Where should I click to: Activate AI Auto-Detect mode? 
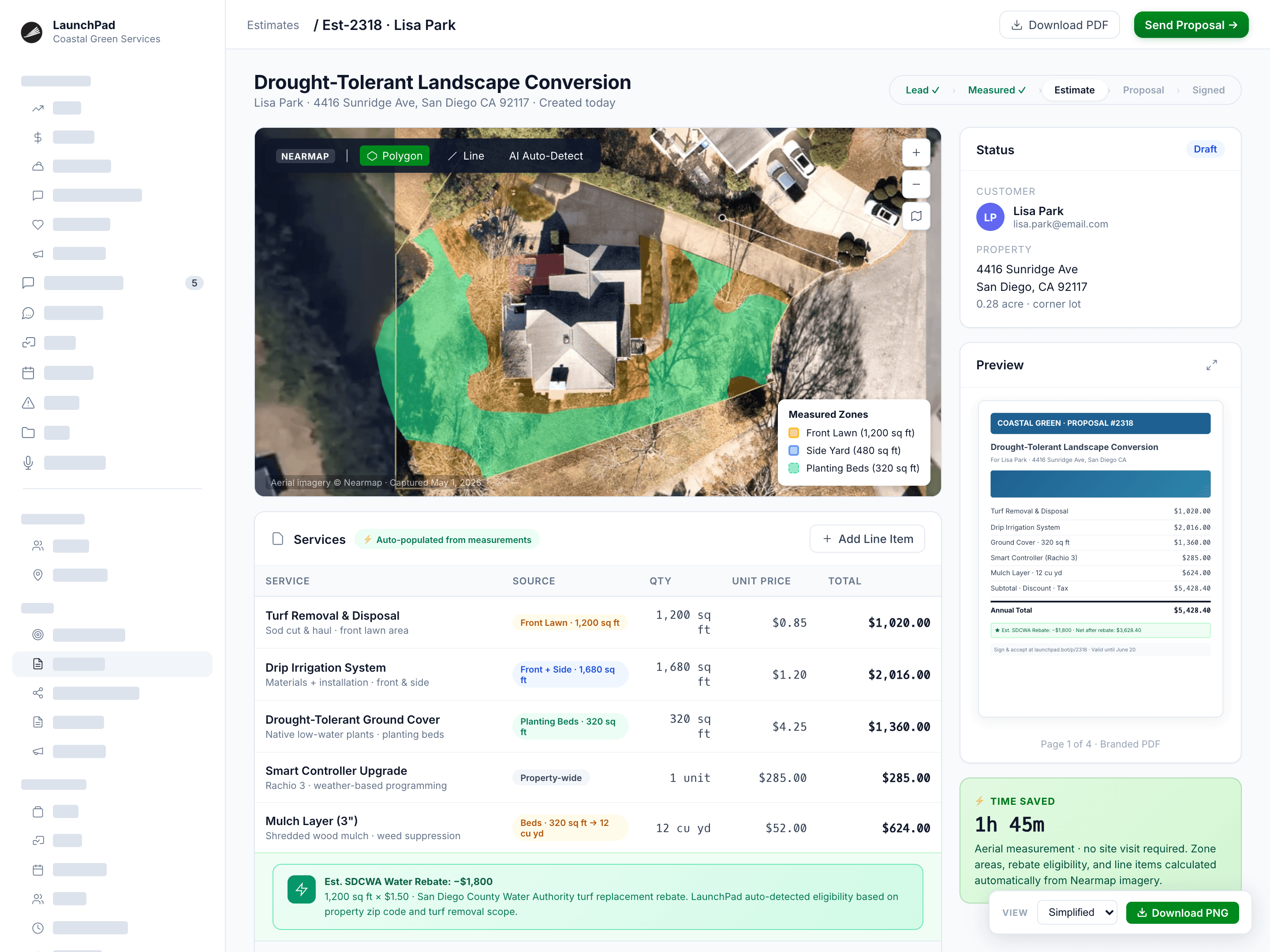point(545,156)
